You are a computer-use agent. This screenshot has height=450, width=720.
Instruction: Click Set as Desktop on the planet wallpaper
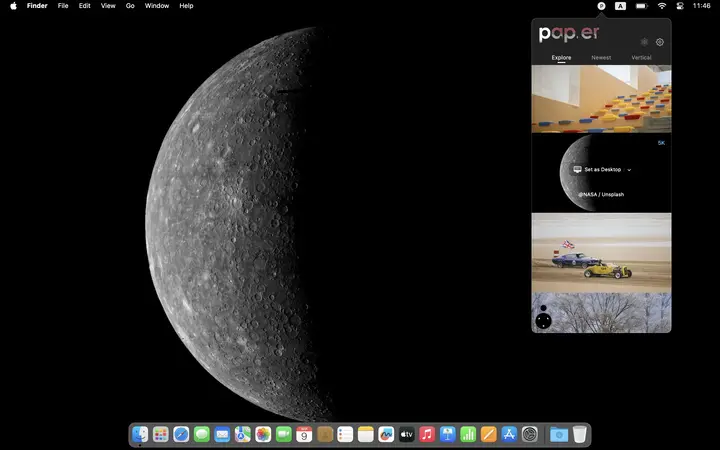coord(597,169)
